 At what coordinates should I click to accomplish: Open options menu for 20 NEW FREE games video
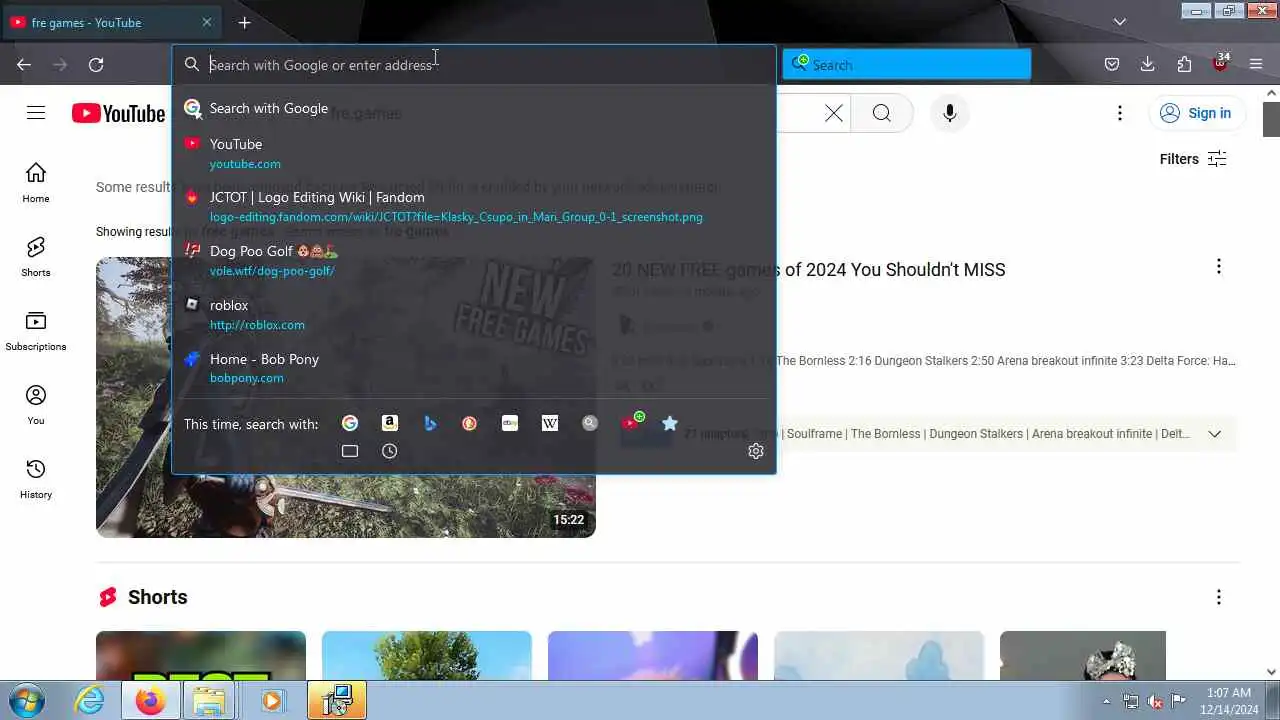[x=1218, y=266]
